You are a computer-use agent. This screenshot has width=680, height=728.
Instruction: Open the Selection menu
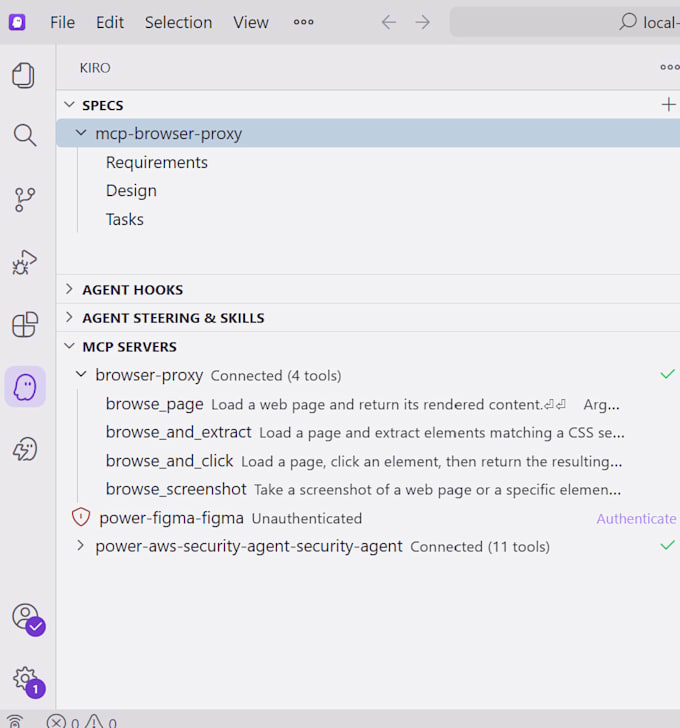(x=178, y=22)
